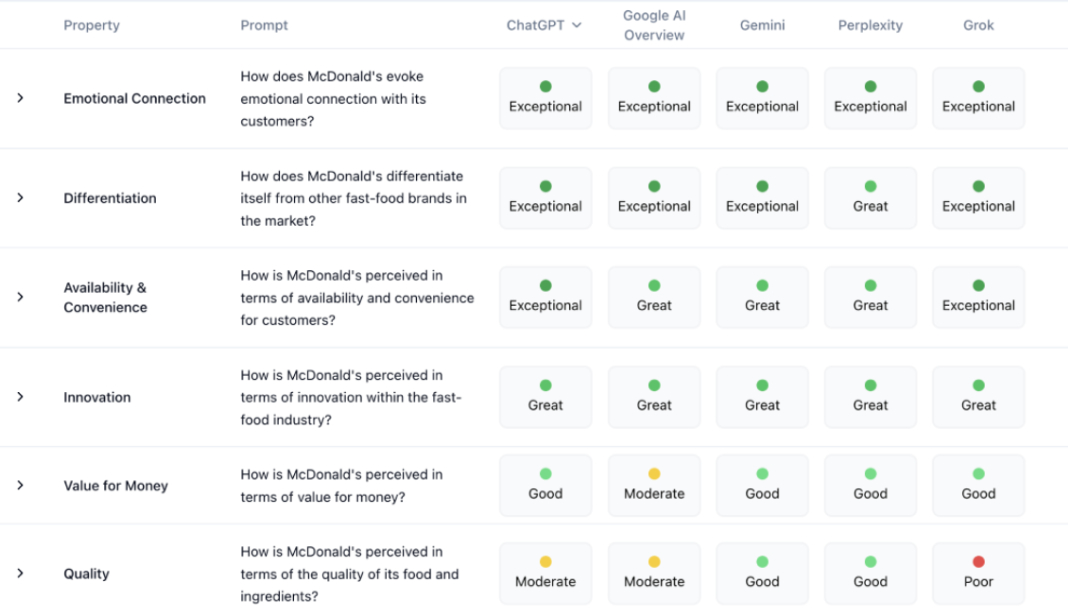This screenshot has width=1068, height=614.
Task: Click the green dot on Gemini's Innovation rating
Action: [762, 387]
